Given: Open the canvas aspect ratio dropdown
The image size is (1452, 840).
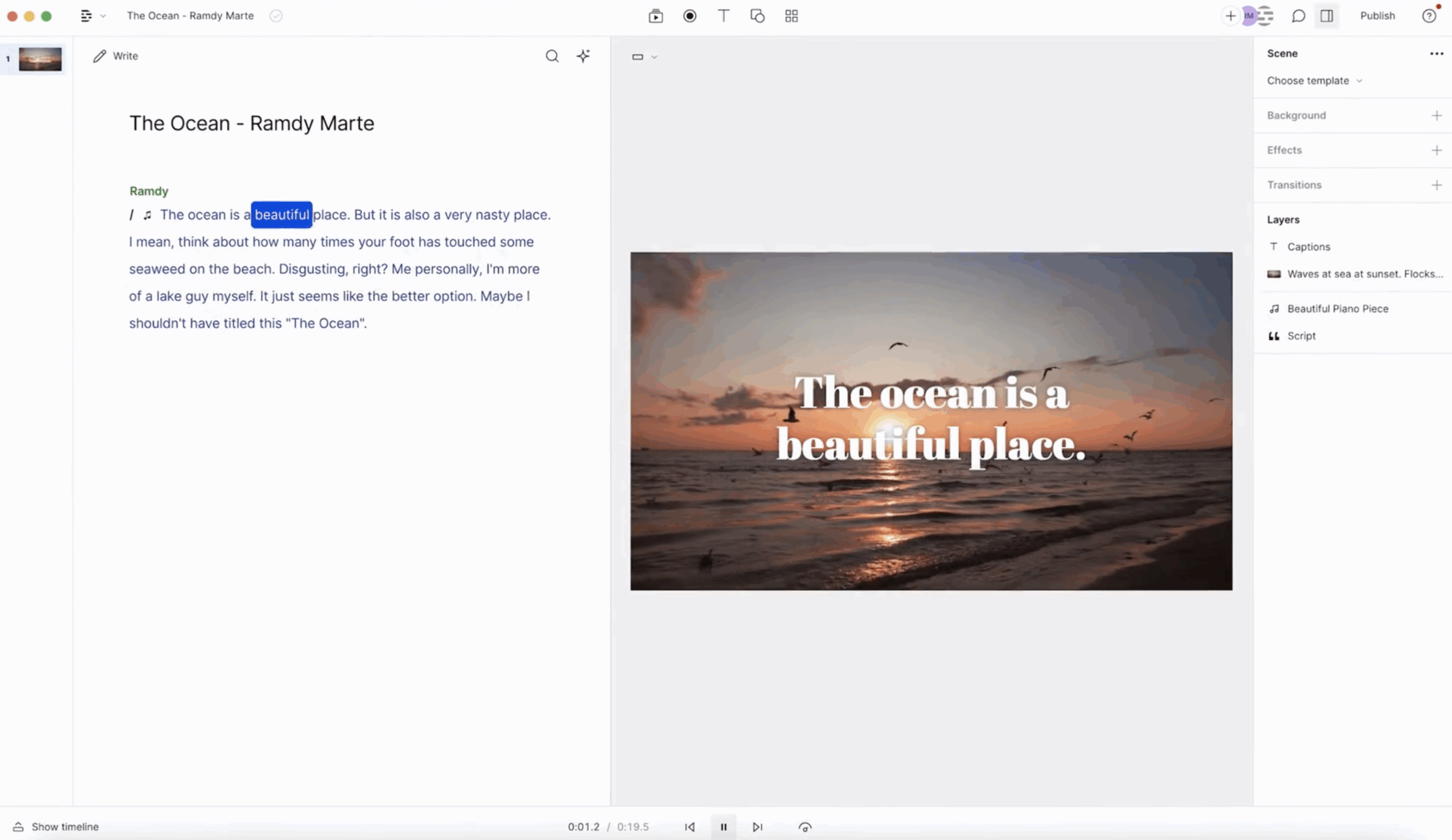Looking at the screenshot, I should [644, 57].
